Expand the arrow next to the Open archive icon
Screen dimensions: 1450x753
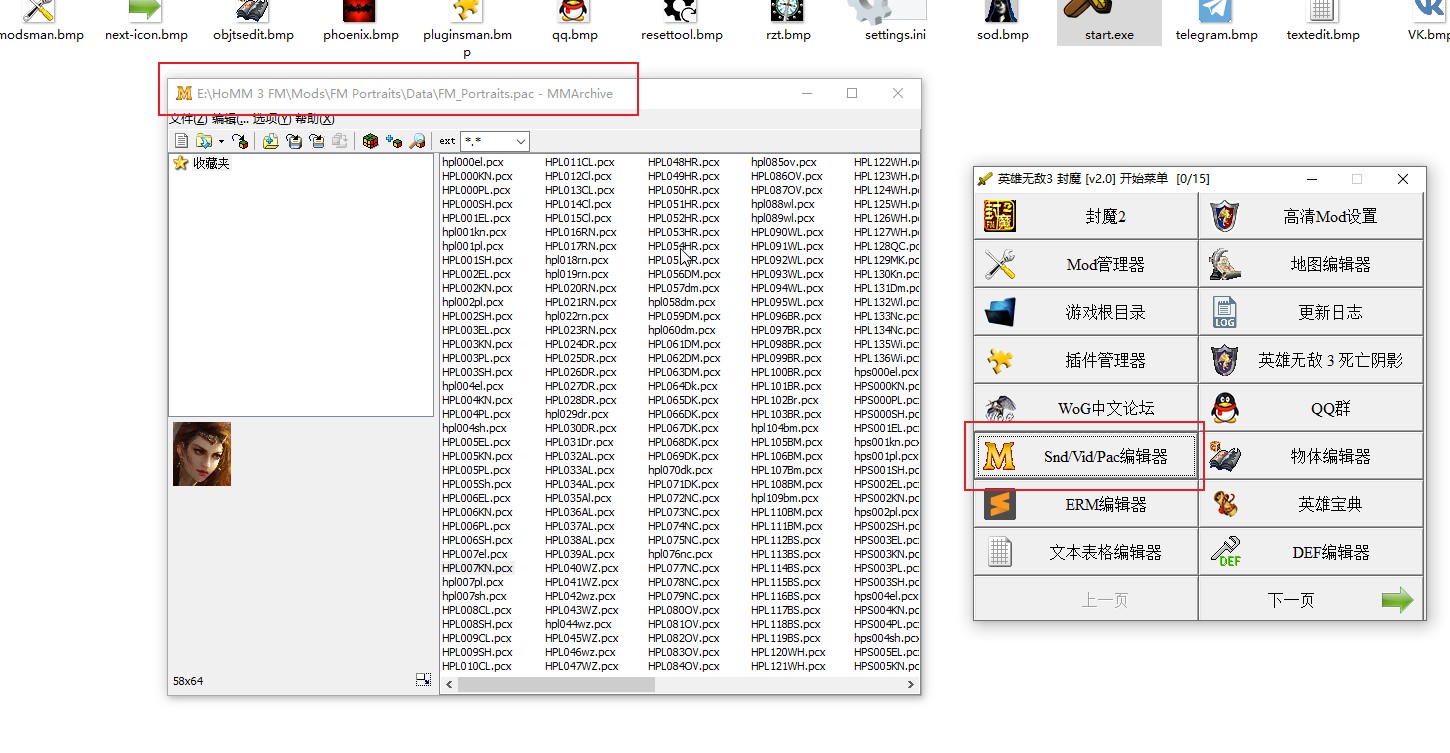[221, 142]
